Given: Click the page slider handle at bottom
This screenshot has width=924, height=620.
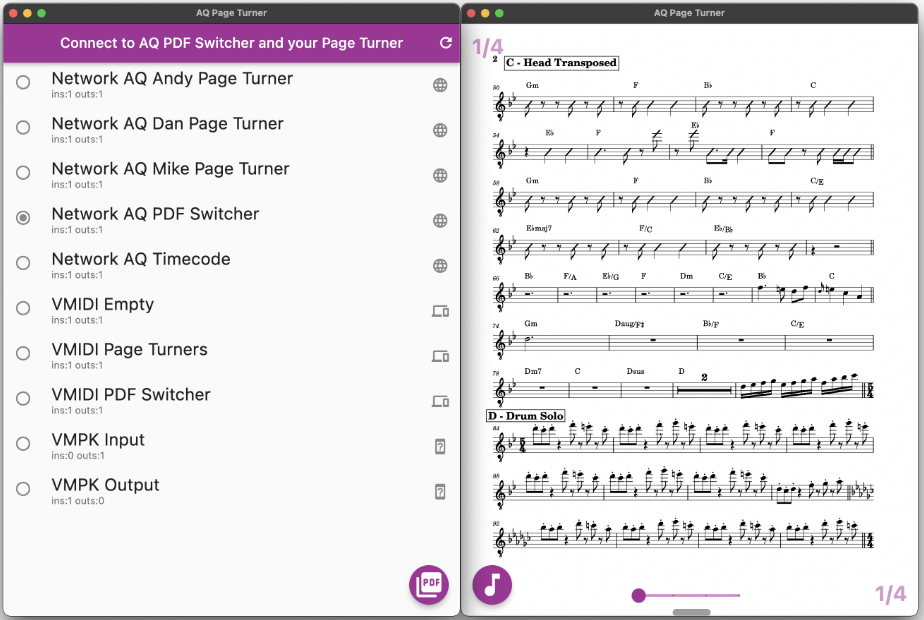Looking at the screenshot, I should click(639, 595).
